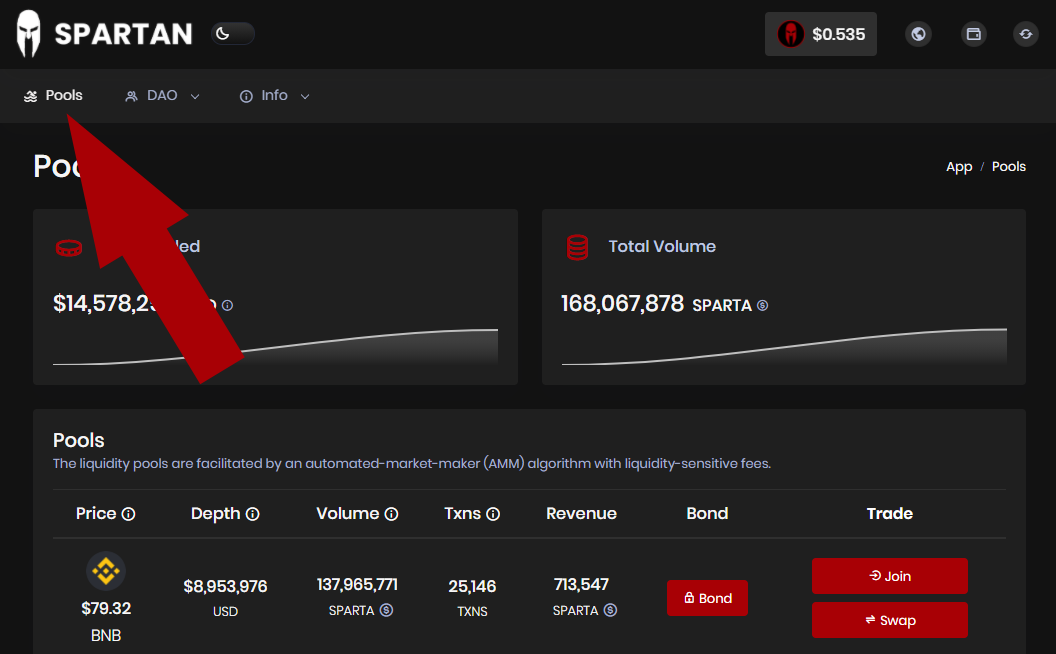The height and width of the screenshot is (654, 1056).
Task: Click the Total Volume line chart
Action: (x=784, y=346)
